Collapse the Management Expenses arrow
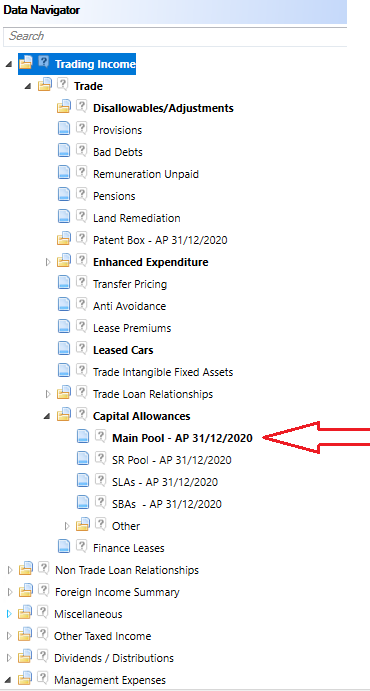Screen dimensions: 370x691 (9, 680)
